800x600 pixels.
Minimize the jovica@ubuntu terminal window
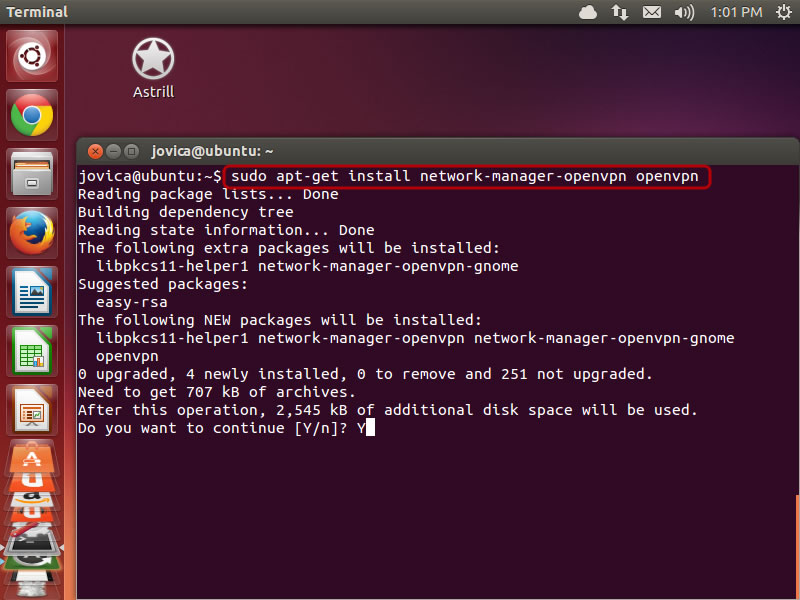tap(113, 152)
